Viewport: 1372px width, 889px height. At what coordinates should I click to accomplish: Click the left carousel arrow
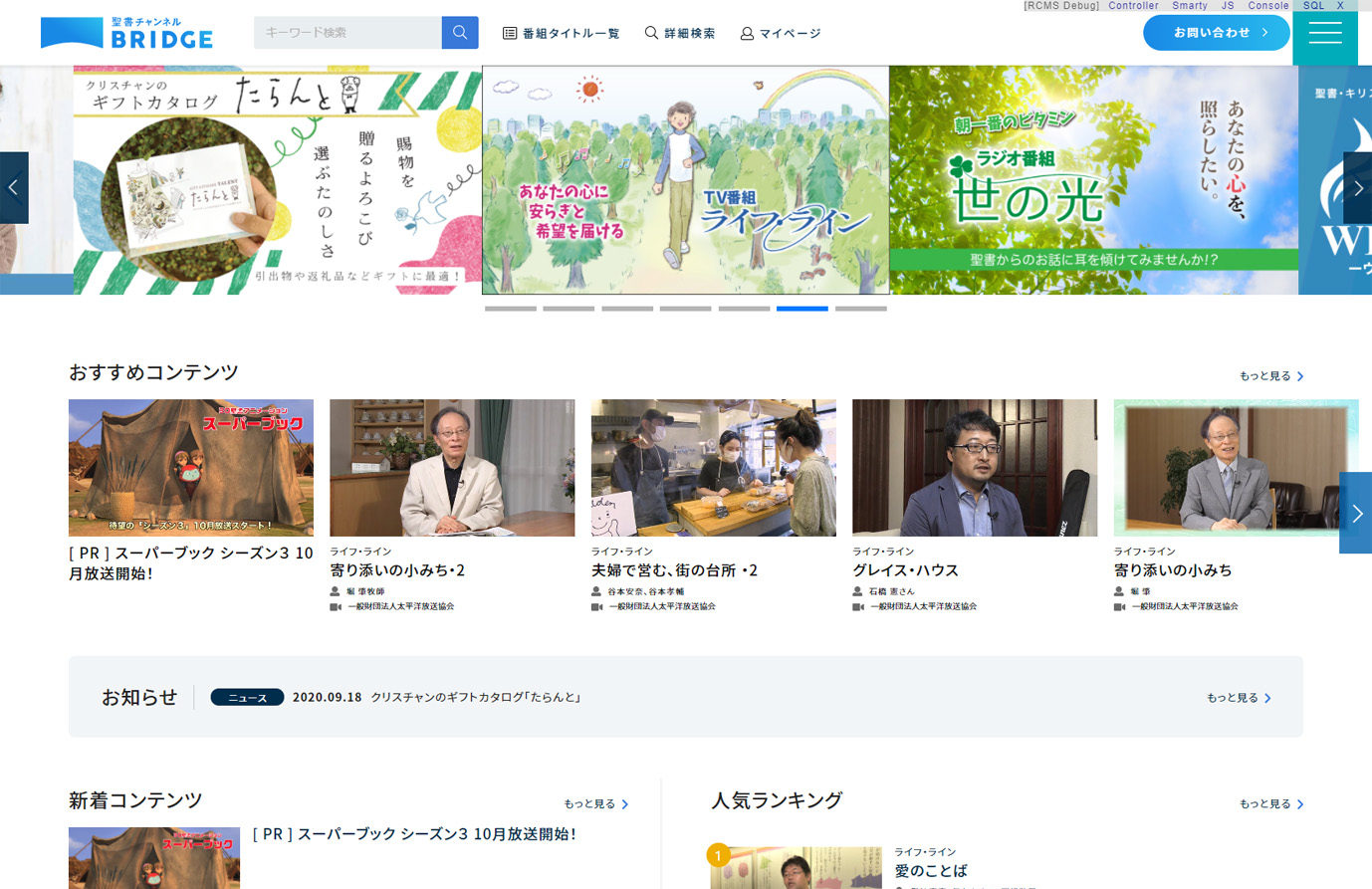[x=13, y=187]
